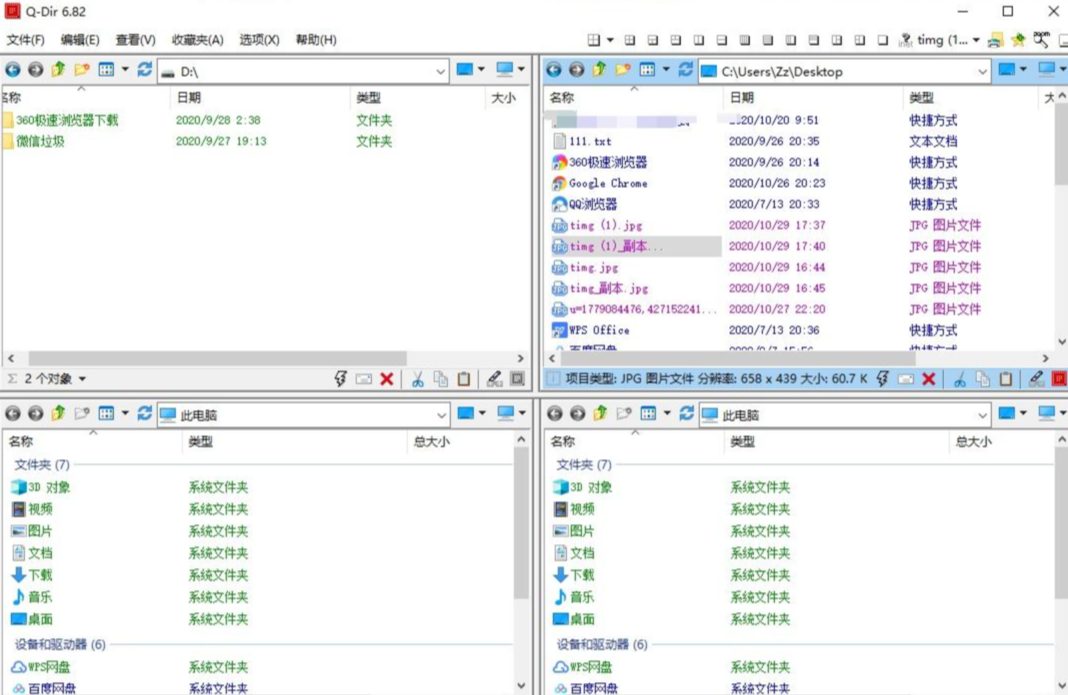Sort D:\ pane by 类型 column
The image size is (1068, 695).
point(417,97)
